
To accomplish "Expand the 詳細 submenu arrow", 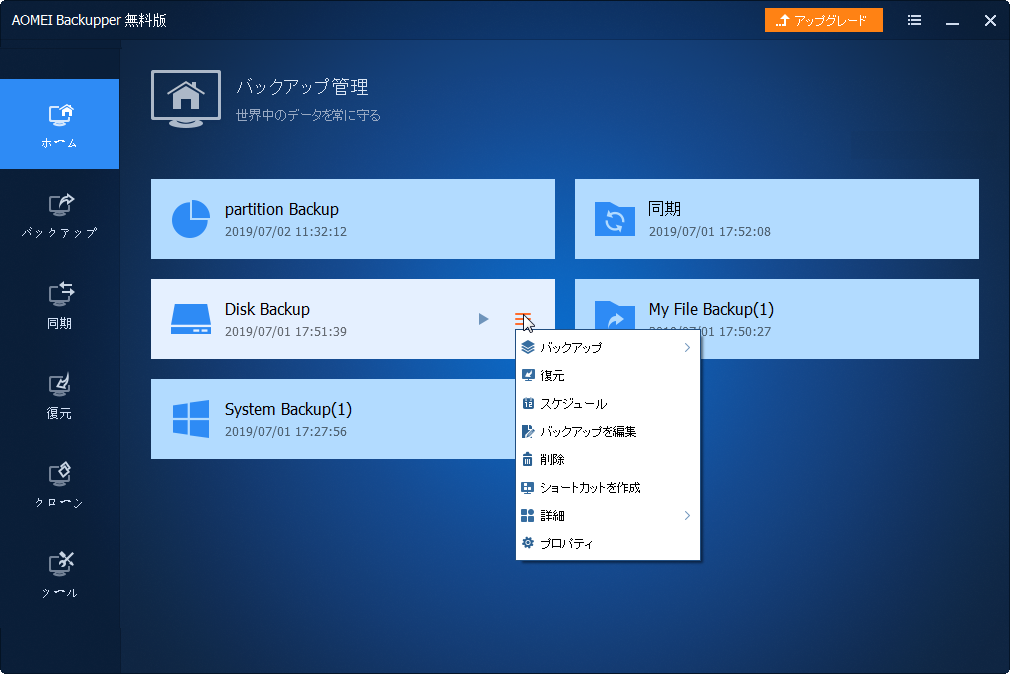I will [x=687, y=515].
